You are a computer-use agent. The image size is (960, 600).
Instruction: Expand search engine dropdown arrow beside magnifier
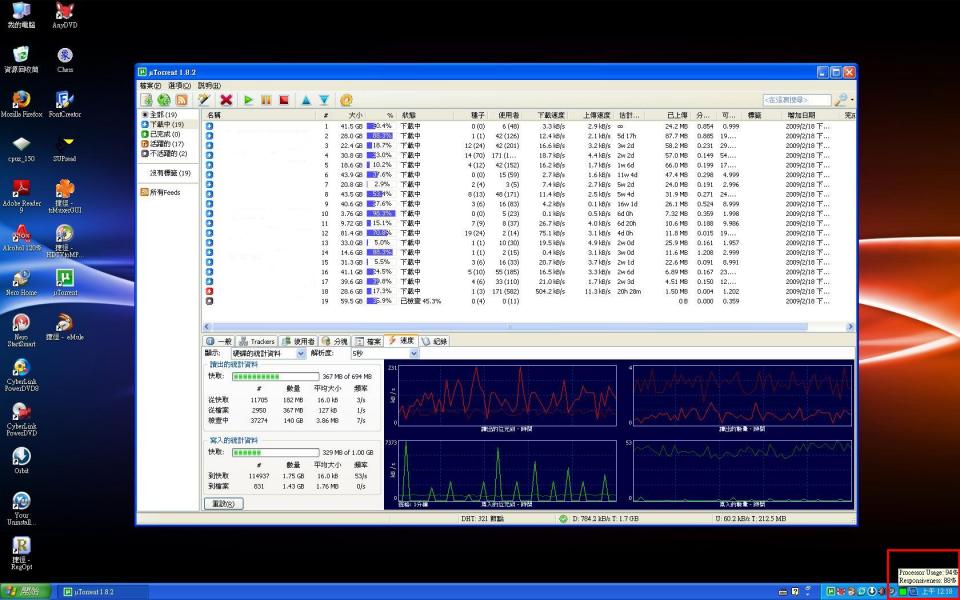pyautogui.click(x=849, y=100)
